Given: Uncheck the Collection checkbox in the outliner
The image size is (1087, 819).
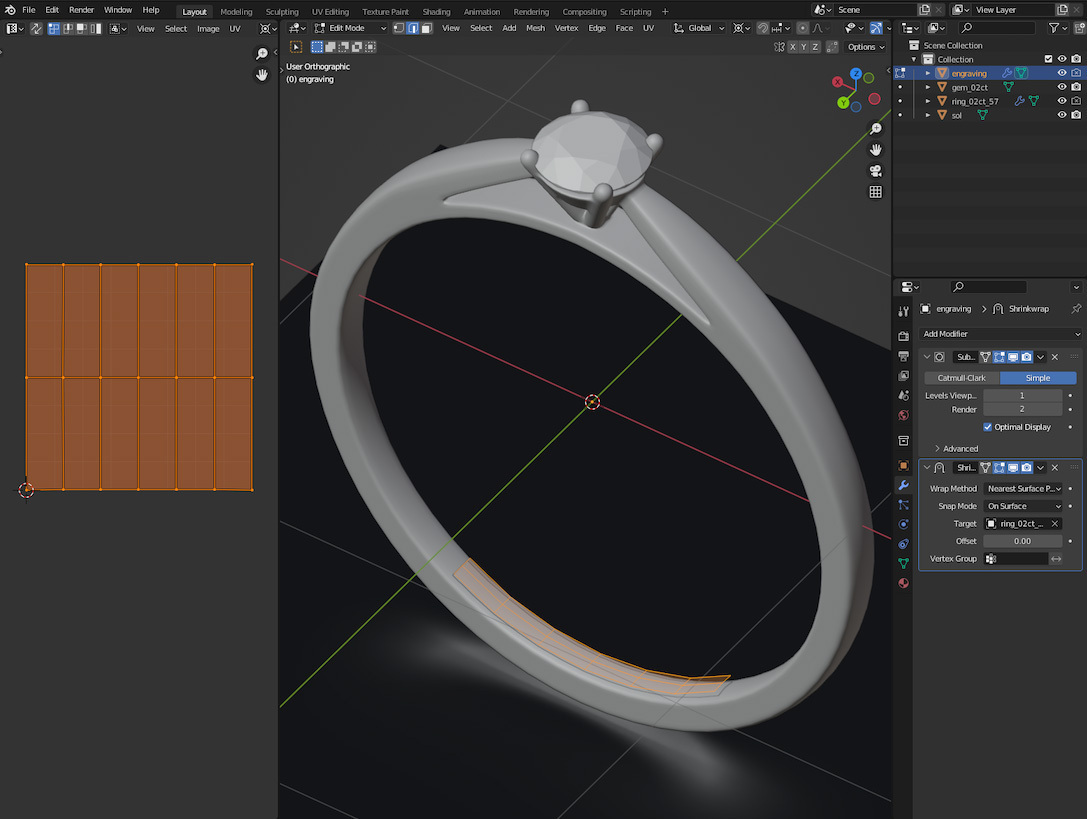Looking at the screenshot, I should click(1048, 58).
